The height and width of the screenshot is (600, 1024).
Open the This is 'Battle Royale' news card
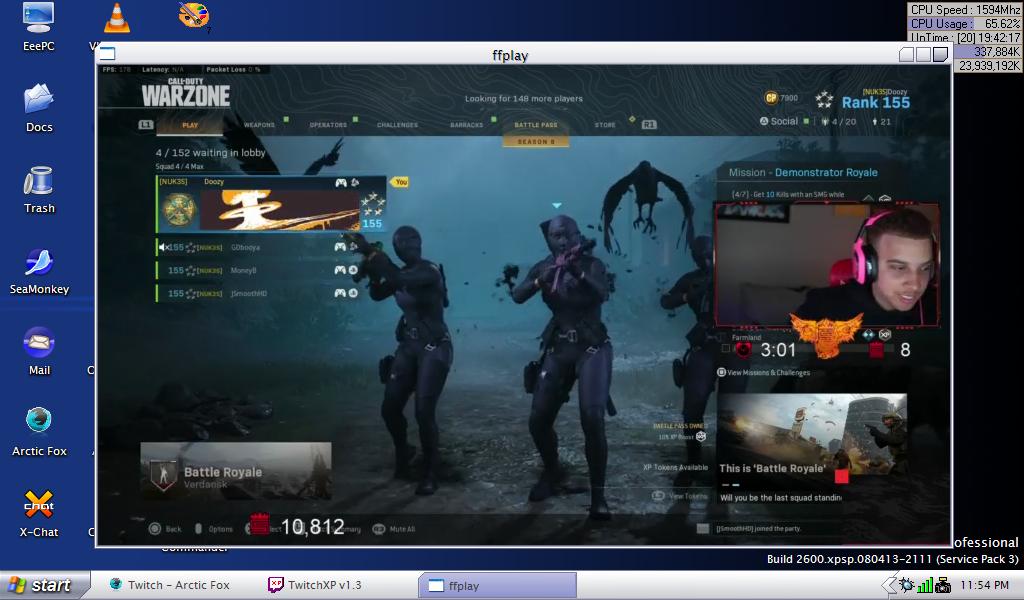812,449
